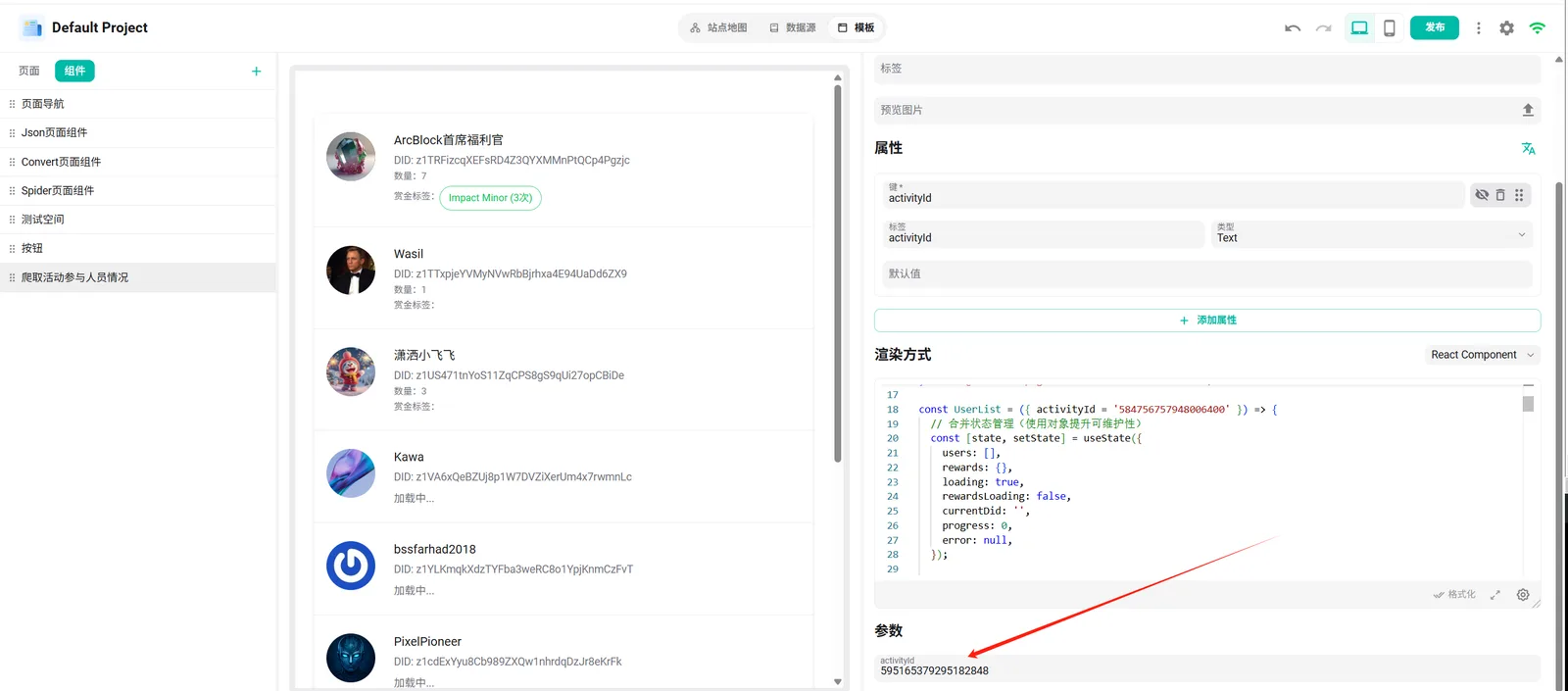This screenshot has height=691, width=1568.
Task: Upload preview image with upload icon
Action: (x=1528, y=110)
